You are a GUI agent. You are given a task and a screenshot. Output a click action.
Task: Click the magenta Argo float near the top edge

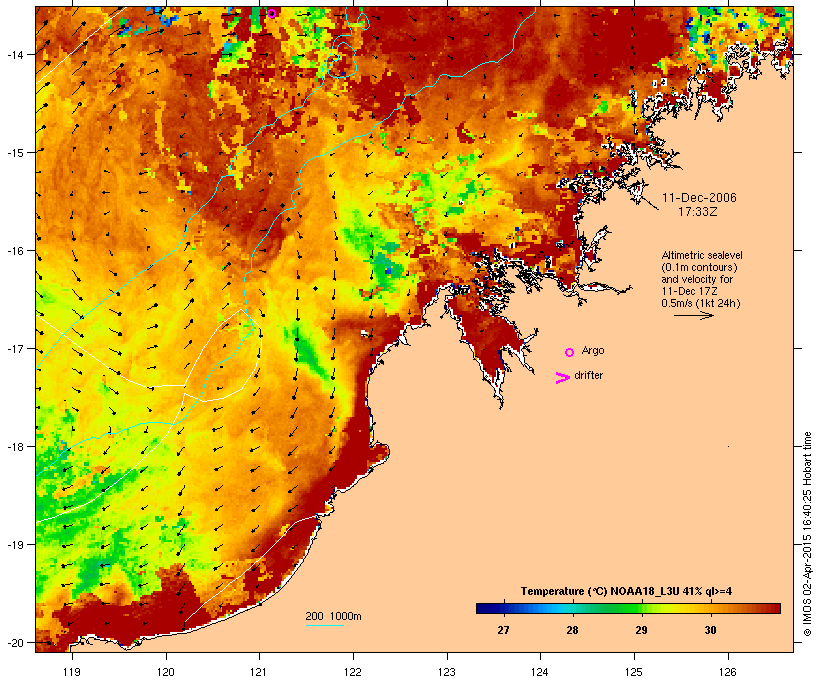[271, 13]
